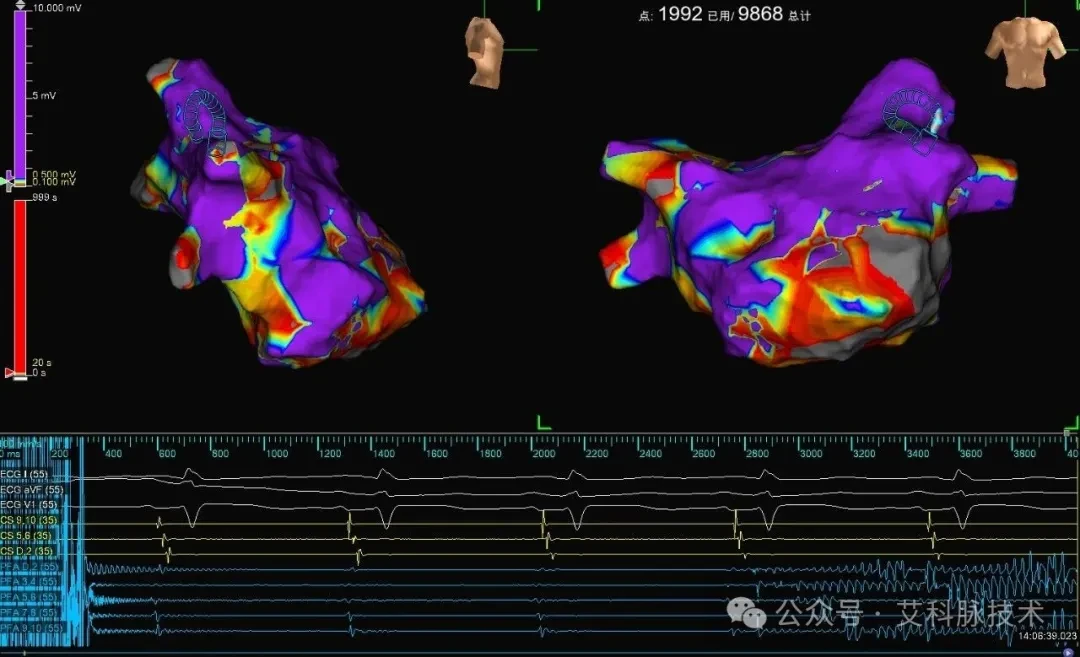Select the PFA 3,4 channel label
This screenshot has width=1080, height=657.
(x=29, y=582)
